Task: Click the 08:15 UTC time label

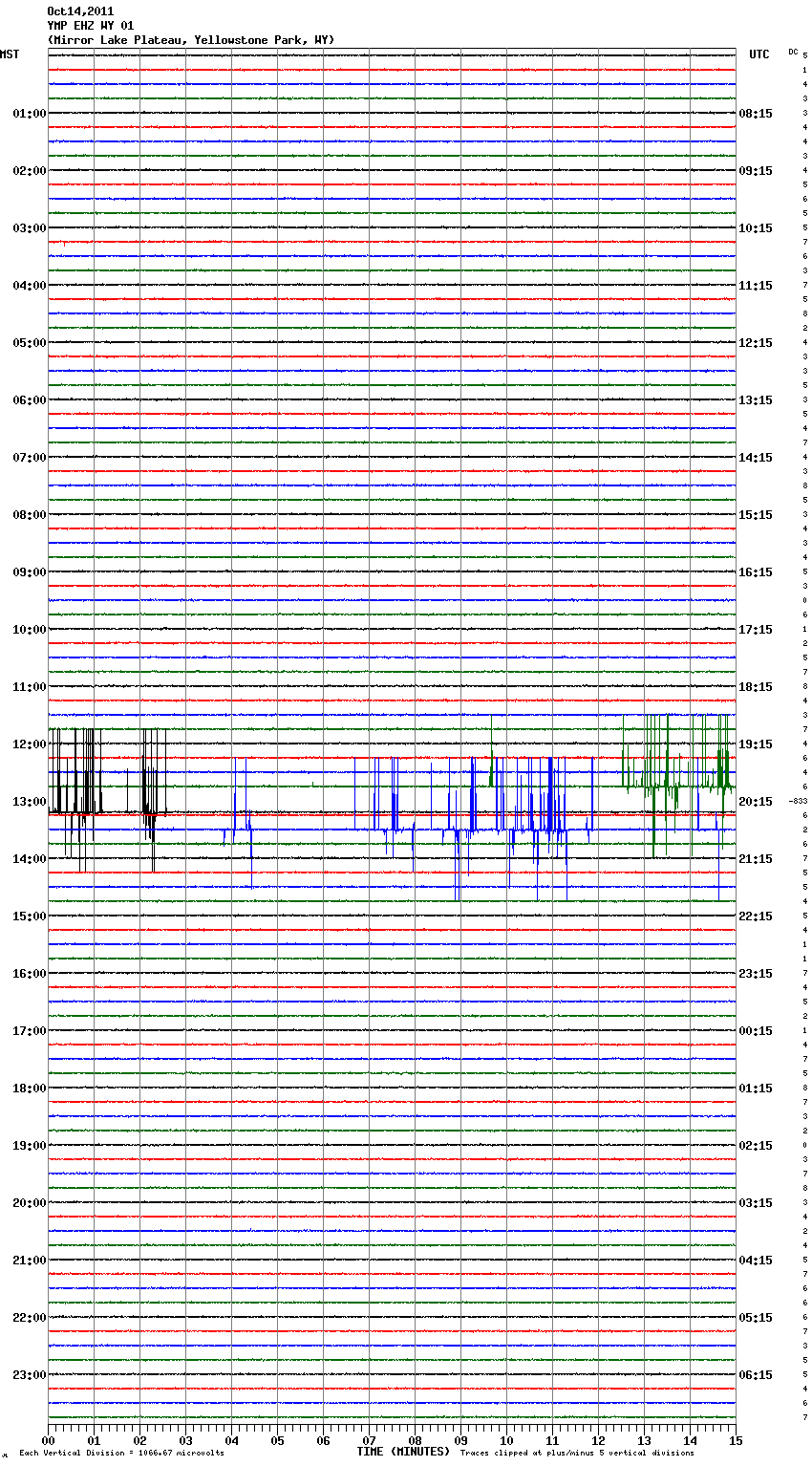Action: coord(756,114)
